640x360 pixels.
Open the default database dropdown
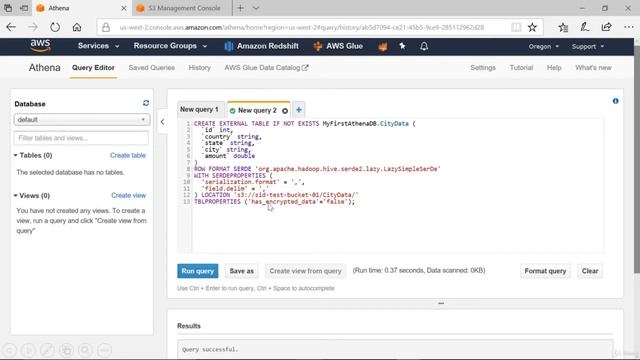pyautogui.click(x=82, y=120)
